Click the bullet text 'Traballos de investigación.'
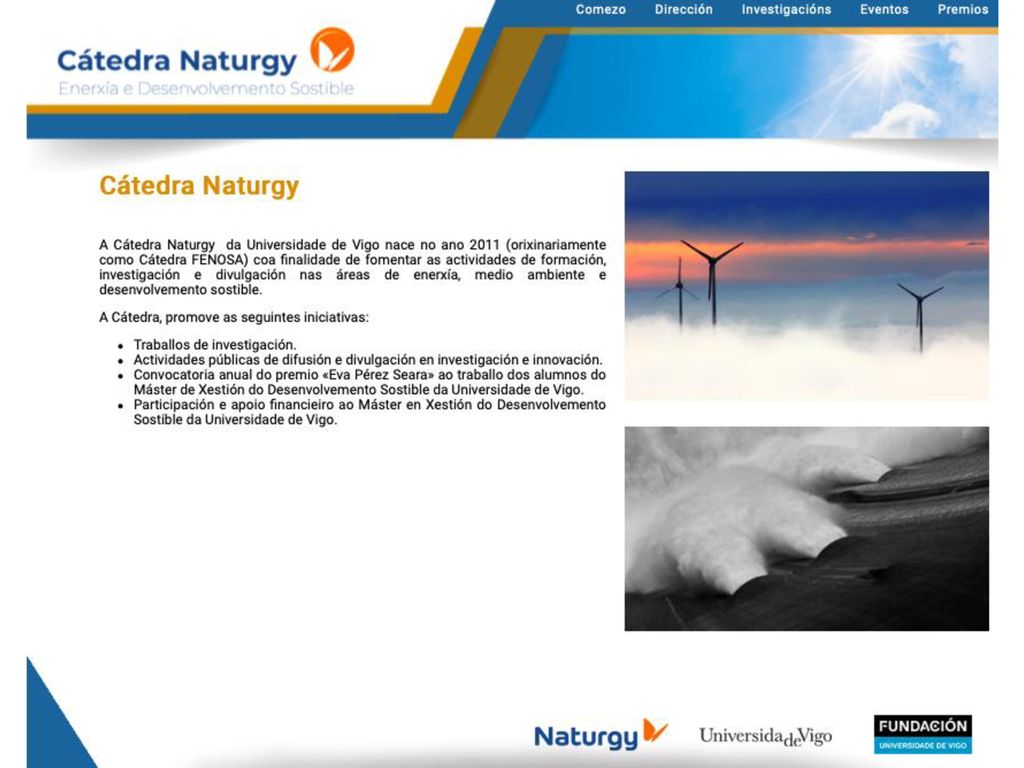Viewport: 1024px width, 768px height. click(x=215, y=345)
